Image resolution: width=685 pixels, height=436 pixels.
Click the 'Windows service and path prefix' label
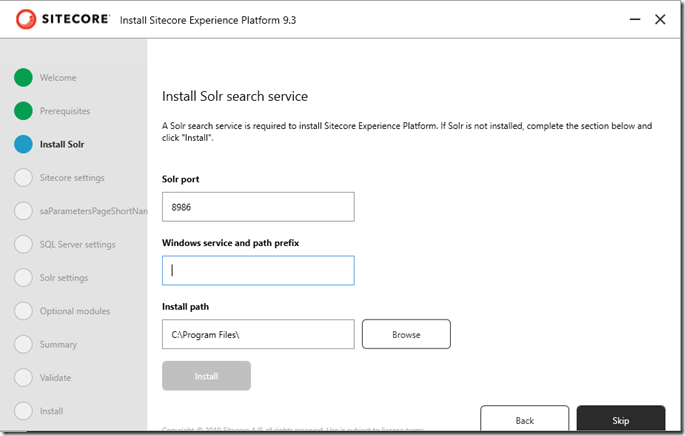pyautogui.click(x=231, y=243)
